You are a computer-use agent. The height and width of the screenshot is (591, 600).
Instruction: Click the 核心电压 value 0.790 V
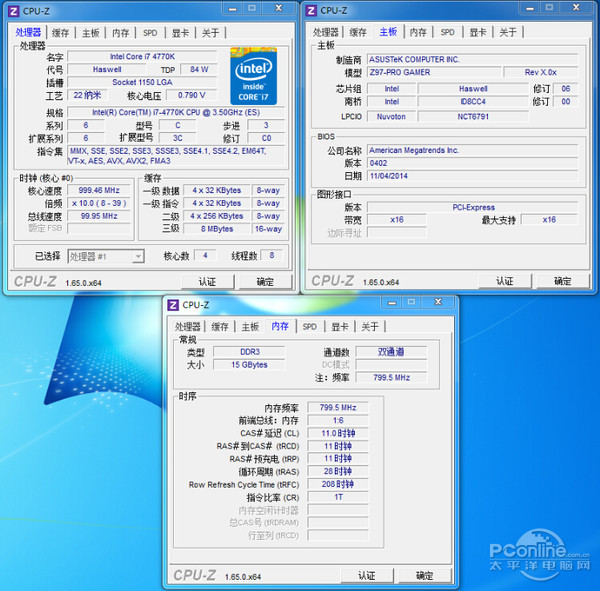click(192, 95)
